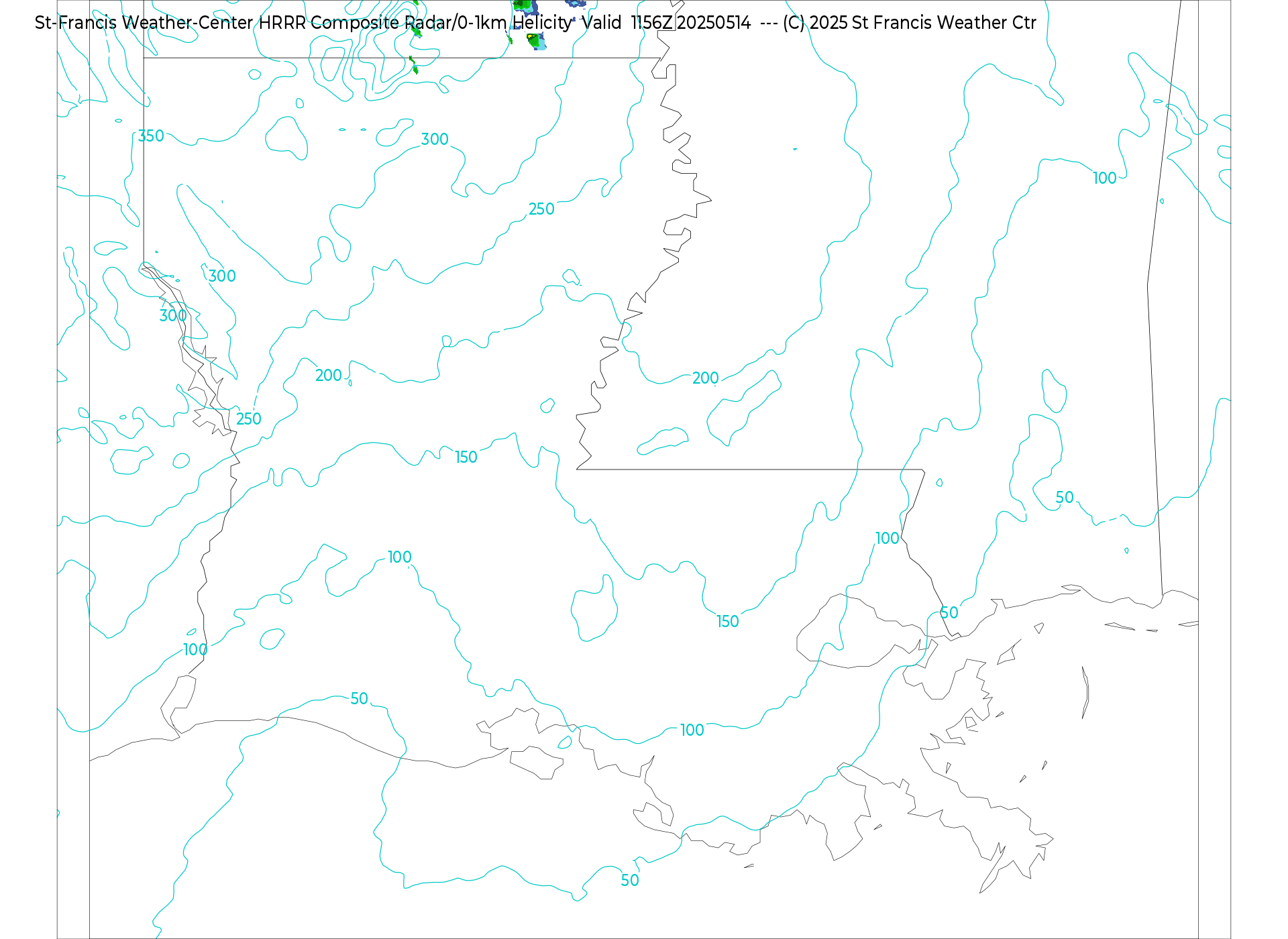Click the 100 contour label in the upper-right corner
Screen dimensions: 1288x939
[1105, 178]
